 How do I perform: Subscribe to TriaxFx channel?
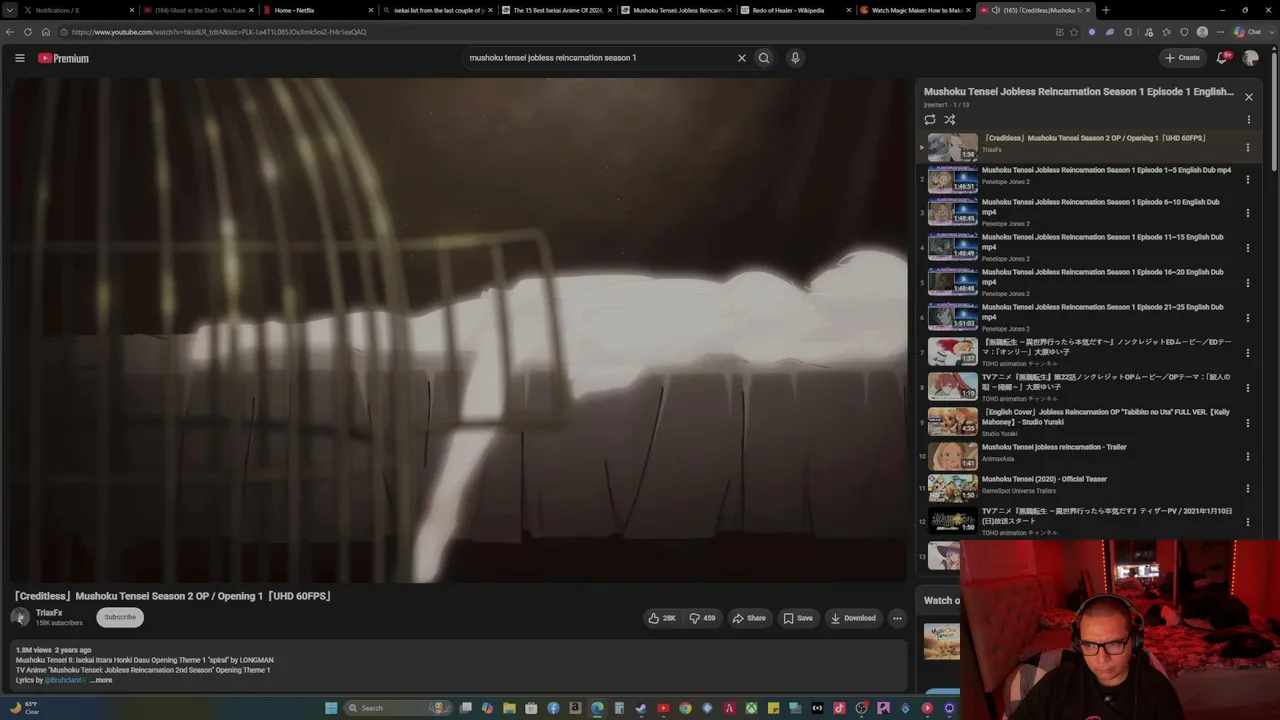(x=120, y=617)
